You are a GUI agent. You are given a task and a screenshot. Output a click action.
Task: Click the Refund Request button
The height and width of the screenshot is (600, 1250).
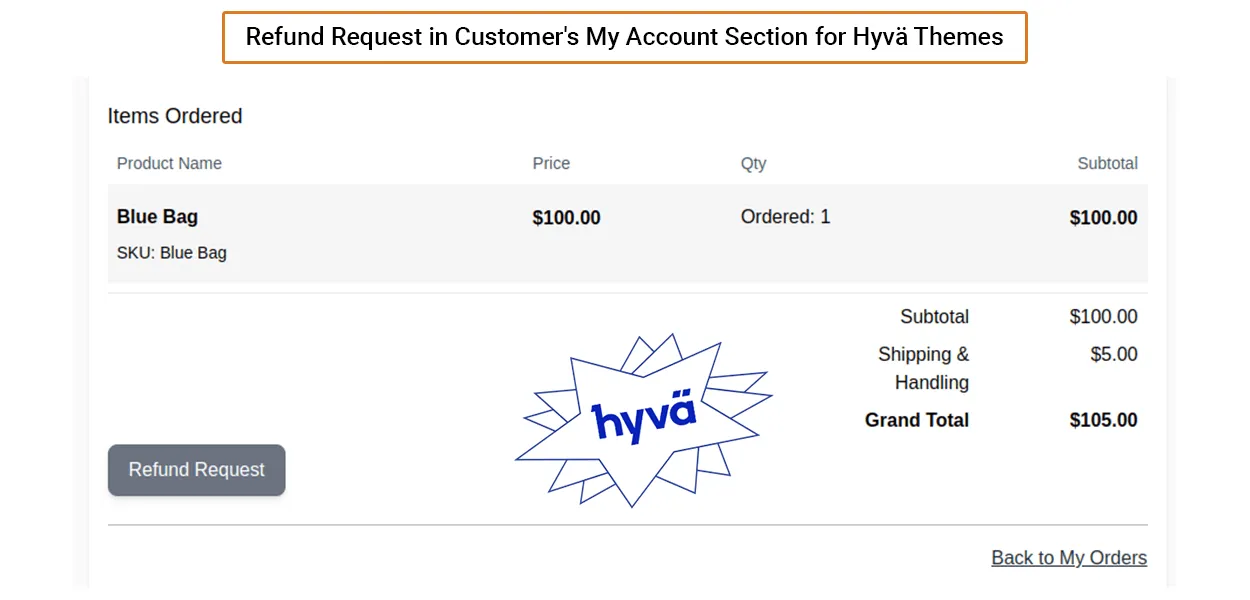[196, 470]
